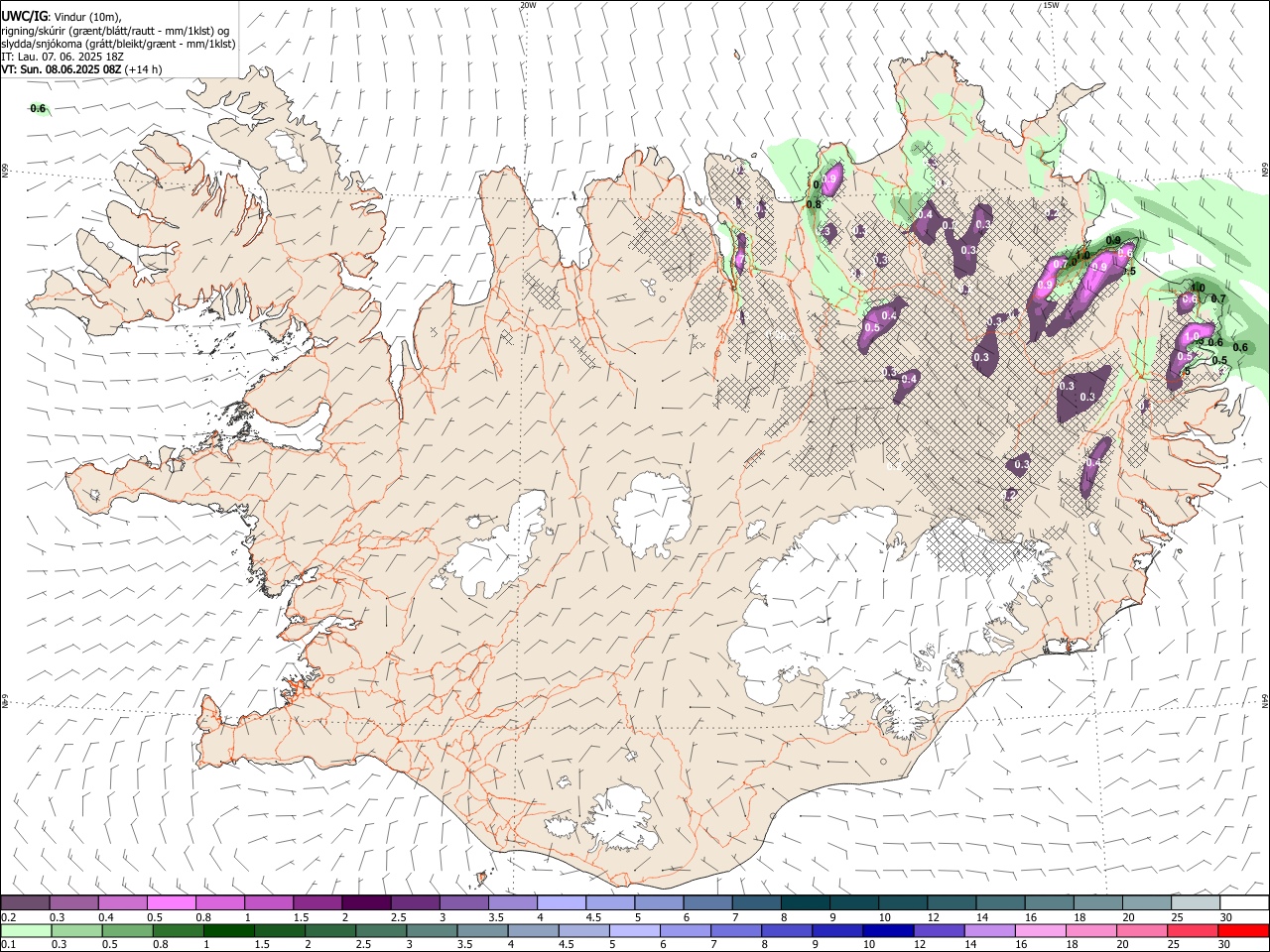Pick the rain scale swatch starting at 7
Screen dimensions: 1270x952
click(736, 931)
